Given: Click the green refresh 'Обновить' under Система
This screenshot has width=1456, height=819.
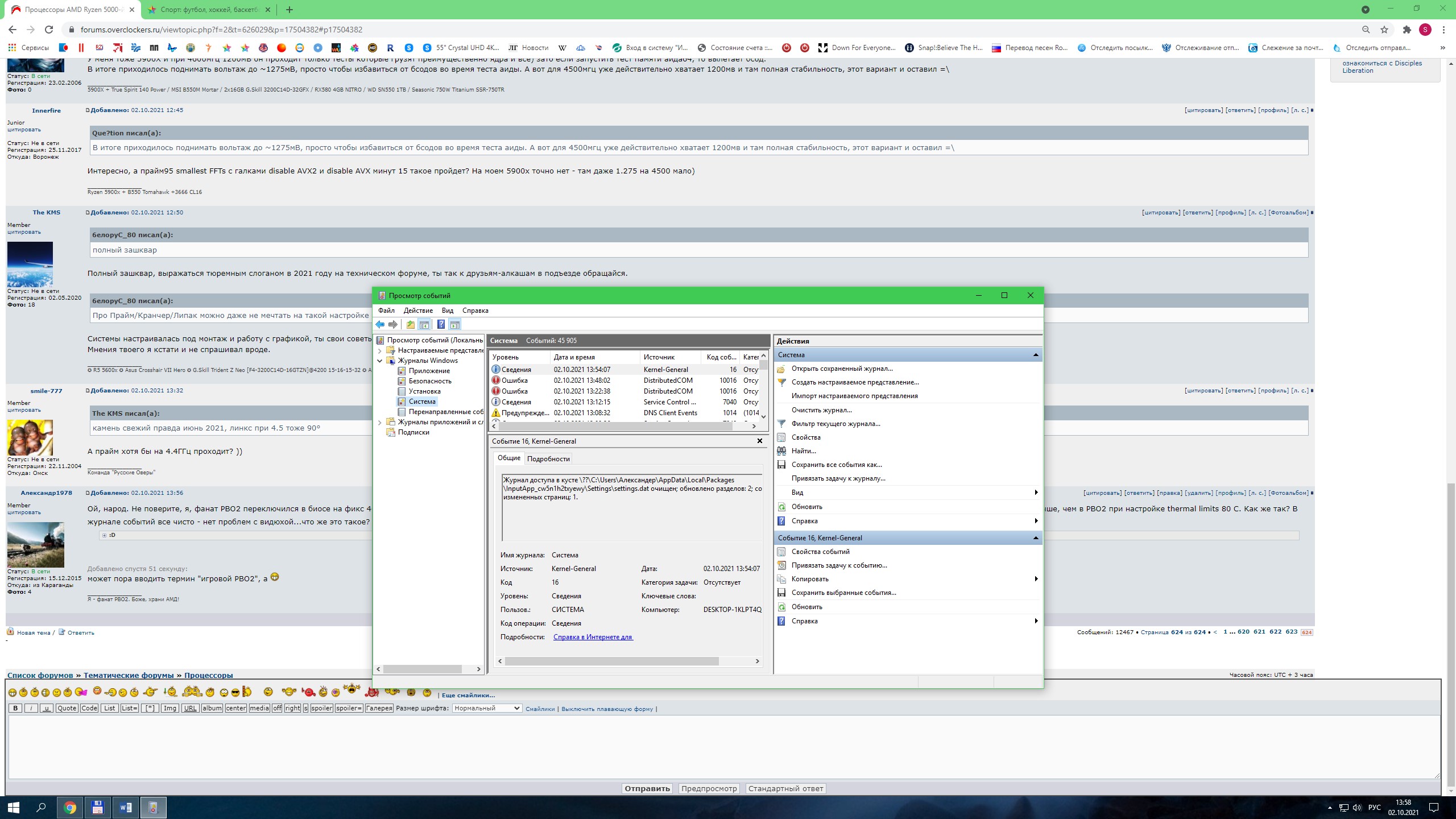Looking at the screenshot, I should (x=781, y=507).
